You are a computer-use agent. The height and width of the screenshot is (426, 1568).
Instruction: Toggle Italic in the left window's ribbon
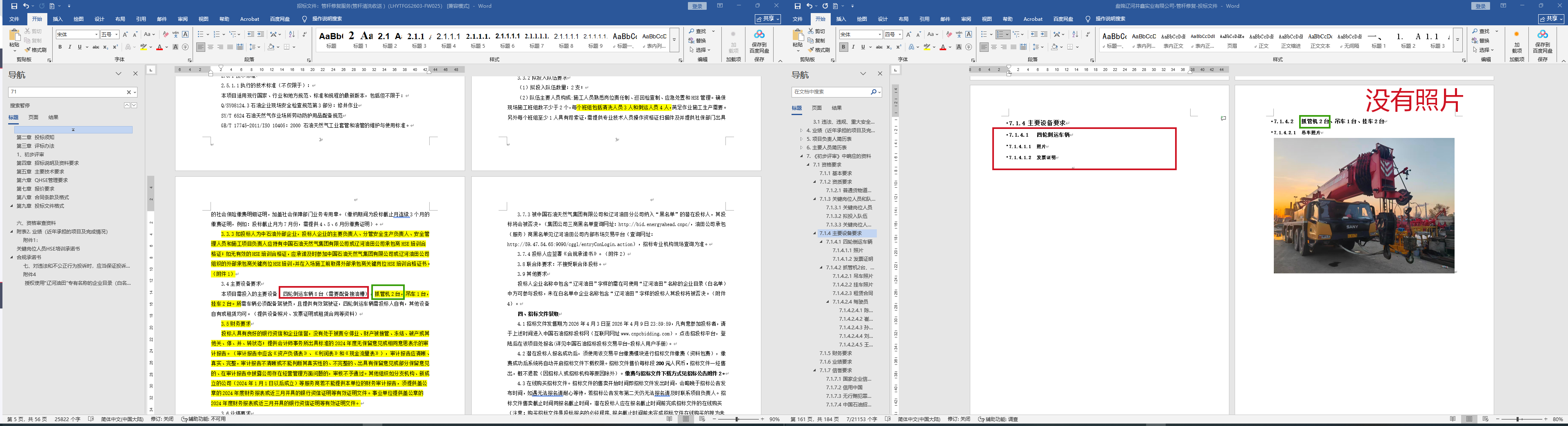pyautogui.click(x=70, y=47)
